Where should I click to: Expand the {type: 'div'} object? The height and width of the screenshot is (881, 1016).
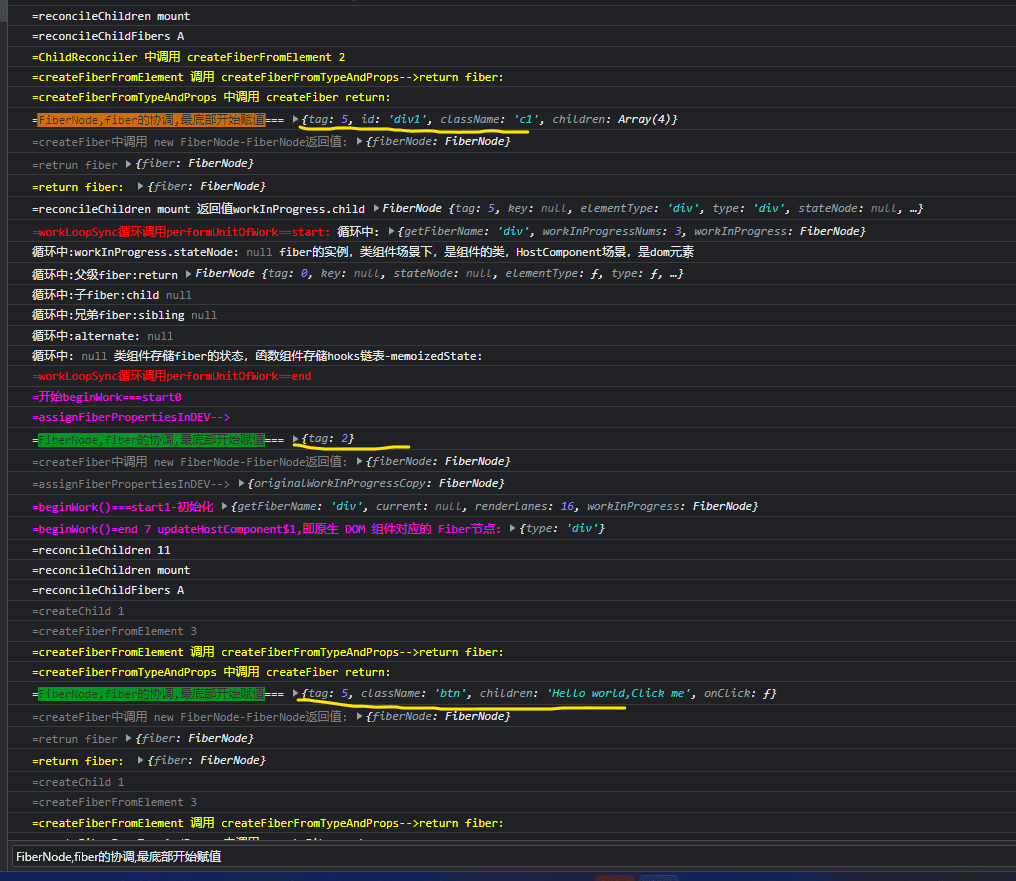point(513,529)
